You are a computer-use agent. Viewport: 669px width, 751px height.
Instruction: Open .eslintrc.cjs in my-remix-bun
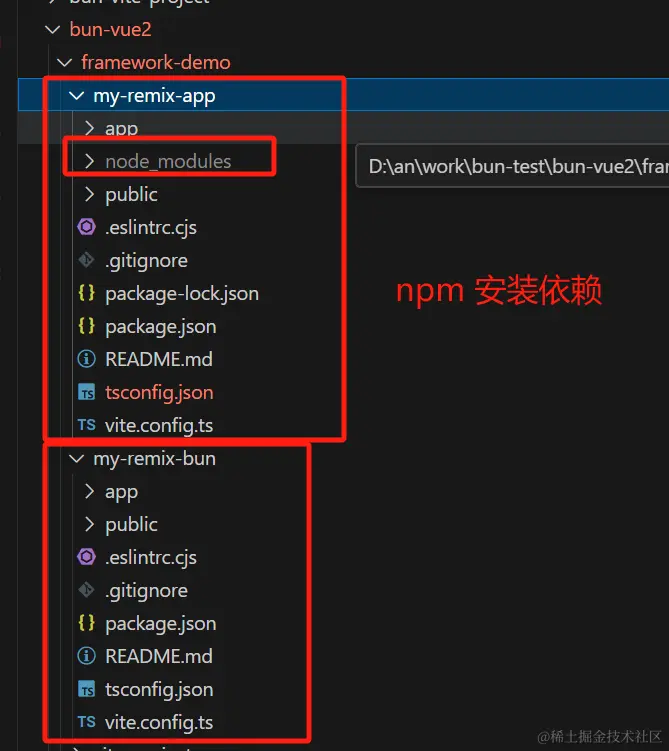pos(151,558)
